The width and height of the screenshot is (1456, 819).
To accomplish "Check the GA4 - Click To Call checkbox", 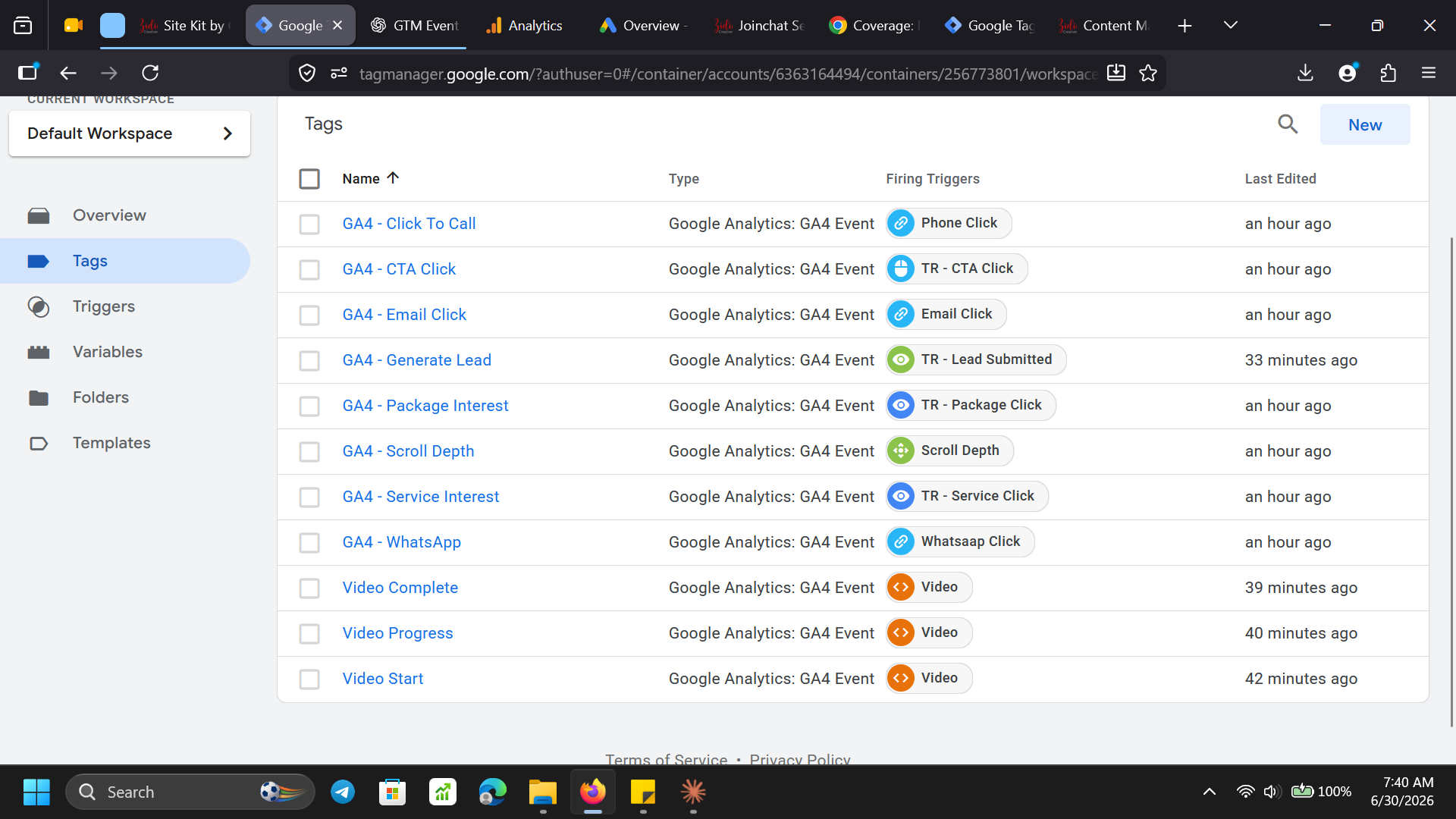I will coord(309,224).
